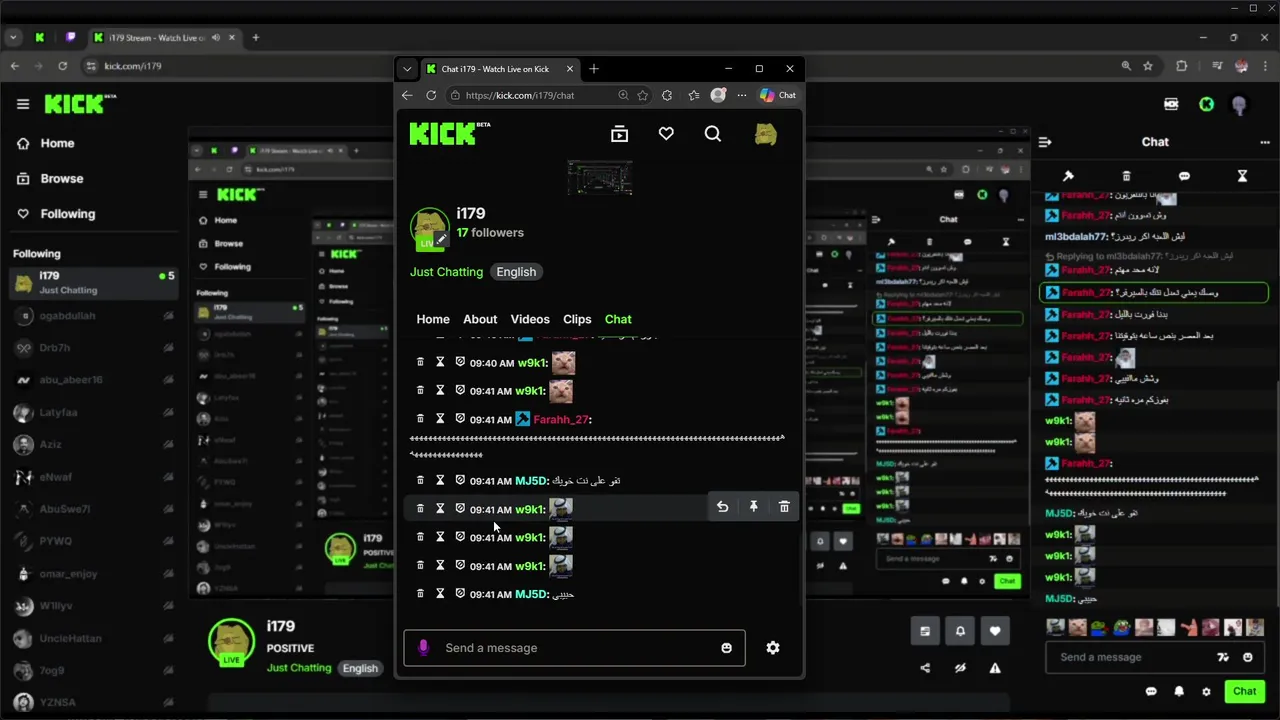
Task: Click the left trash icon on the last MJ5D message in popup chat
Action: click(420, 593)
